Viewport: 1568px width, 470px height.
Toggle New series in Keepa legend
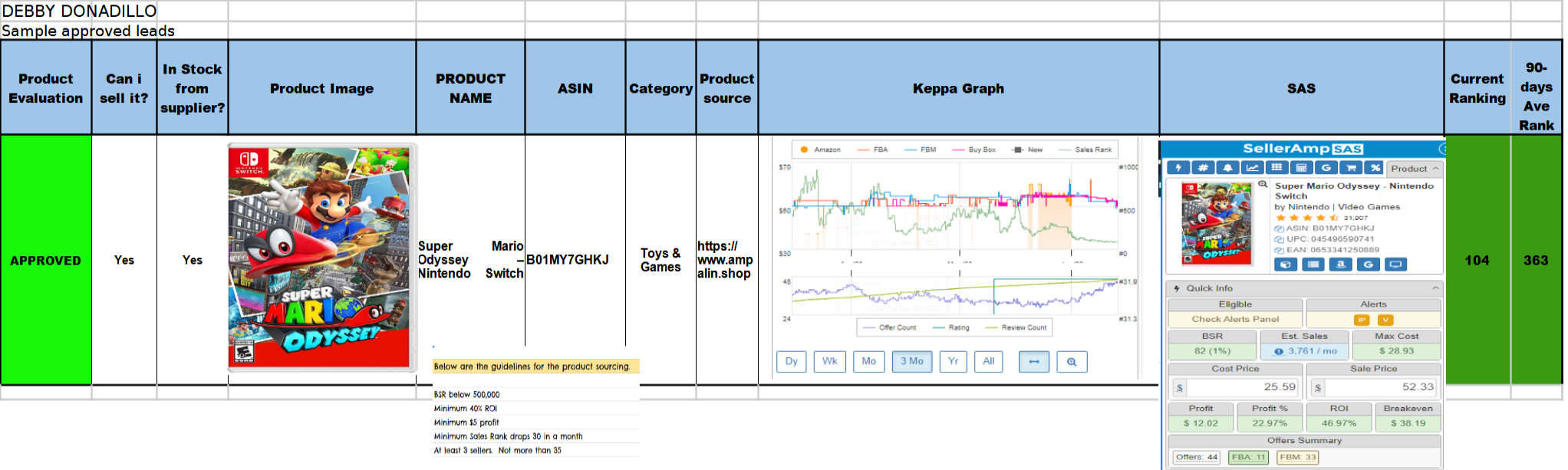[1027, 150]
